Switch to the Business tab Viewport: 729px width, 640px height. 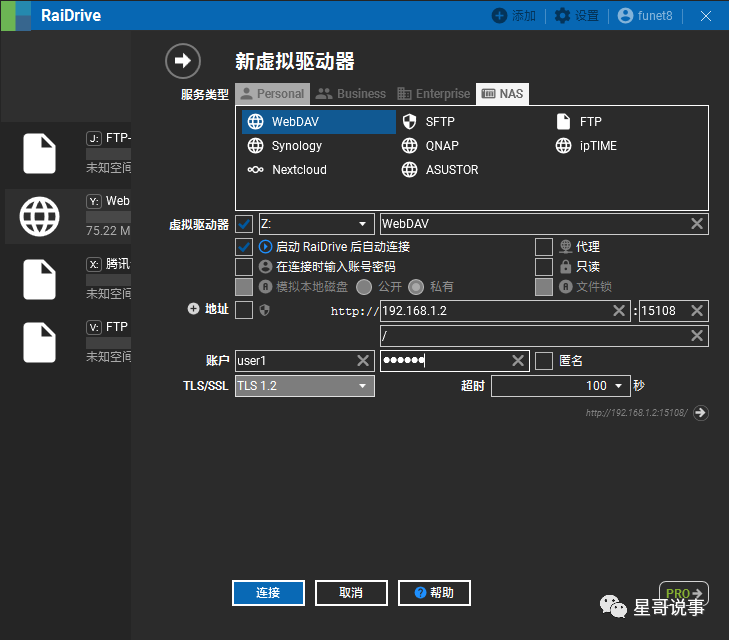[351, 94]
